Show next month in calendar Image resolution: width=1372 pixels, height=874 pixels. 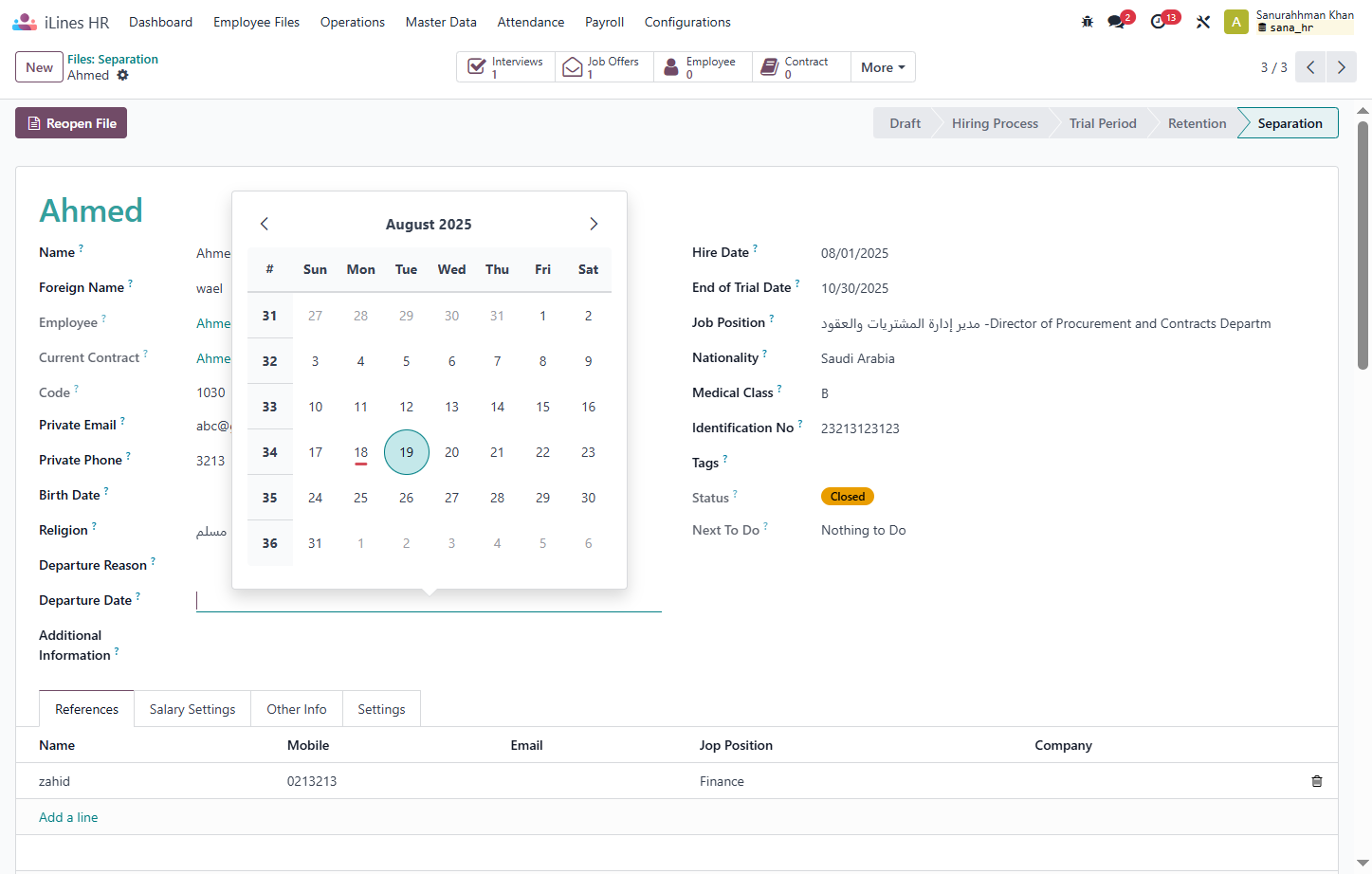point(594,224)
